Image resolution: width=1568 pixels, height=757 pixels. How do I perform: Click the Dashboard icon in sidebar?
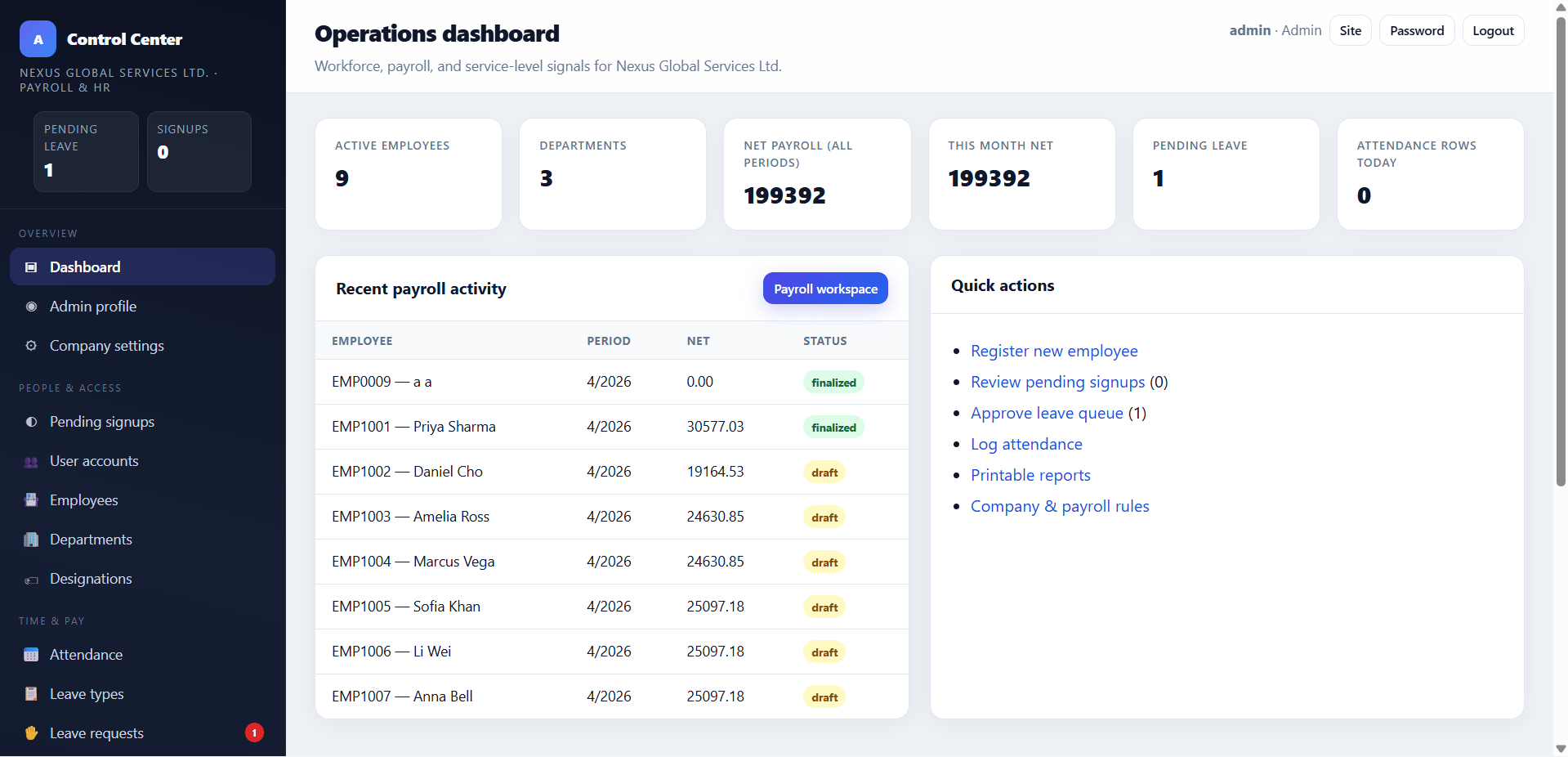pos(31,267)
